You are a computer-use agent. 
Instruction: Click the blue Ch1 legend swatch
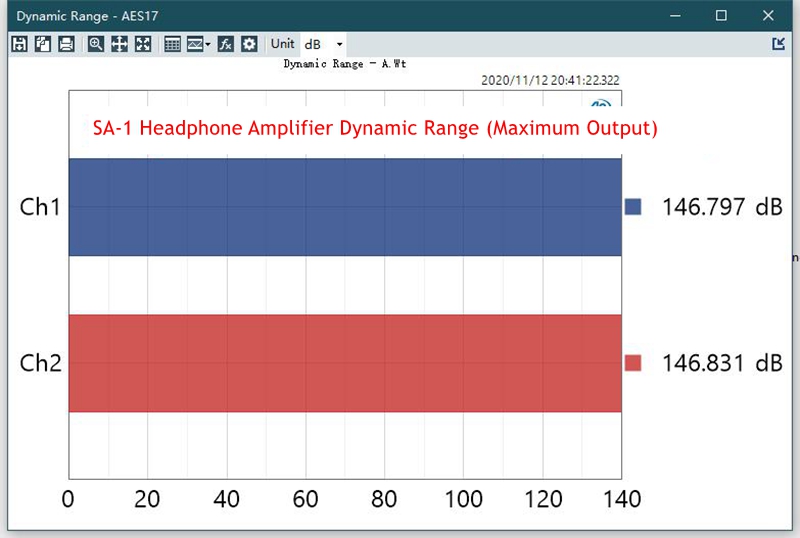633,207
